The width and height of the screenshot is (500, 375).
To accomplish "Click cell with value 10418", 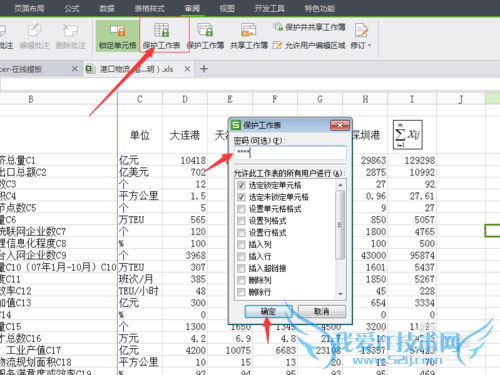I will click(185, 160).
